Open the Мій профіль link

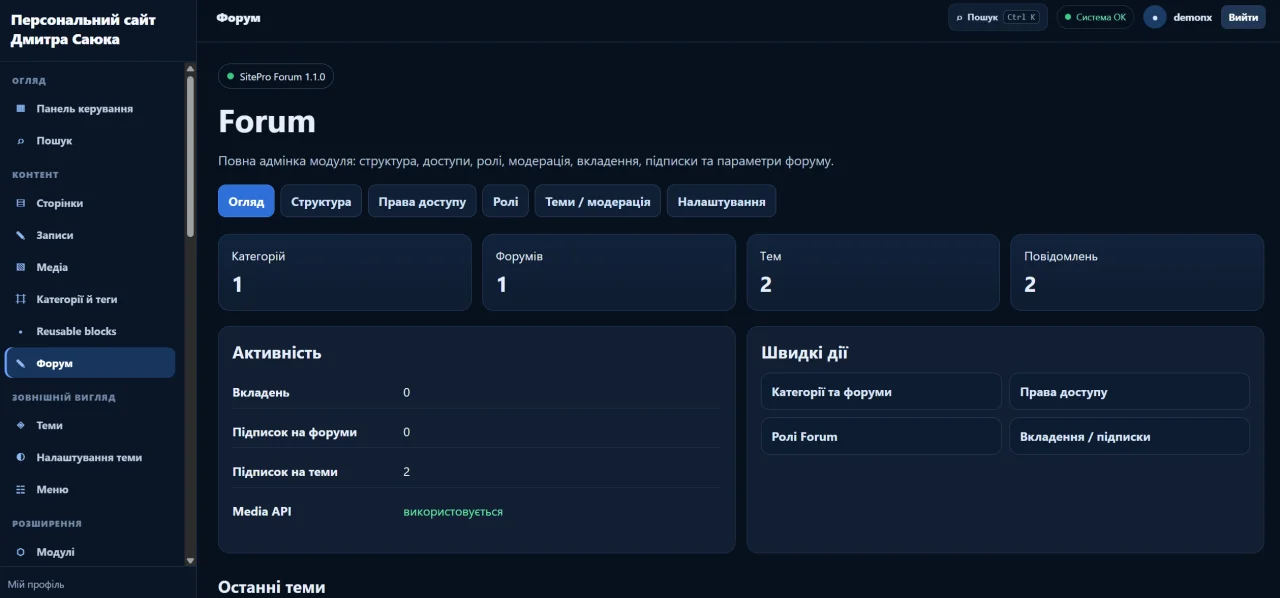[x=36, y=584]
